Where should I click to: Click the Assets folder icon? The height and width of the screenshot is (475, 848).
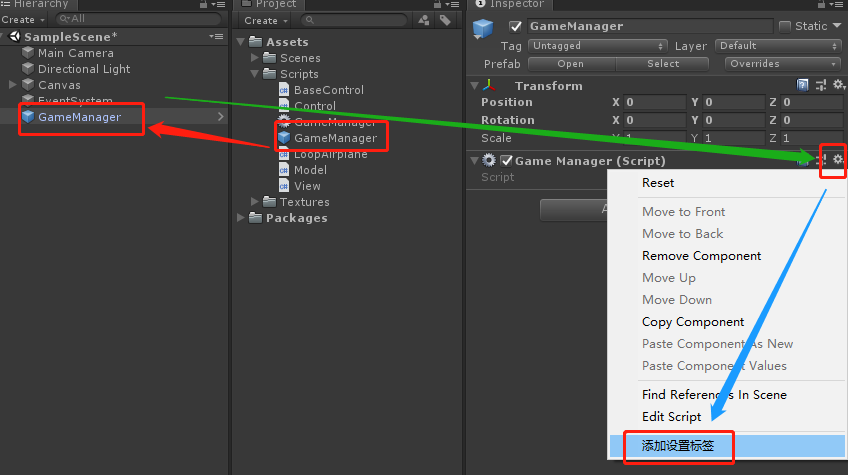pos(255,42)
